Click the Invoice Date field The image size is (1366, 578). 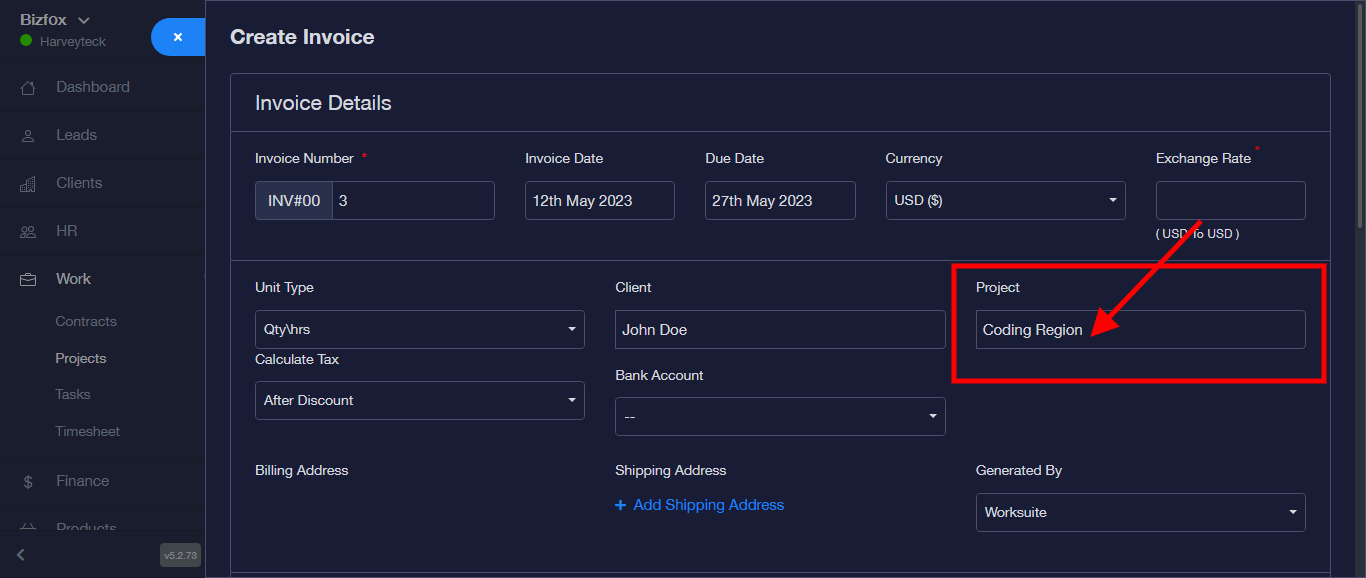click(x=599, y=201)
